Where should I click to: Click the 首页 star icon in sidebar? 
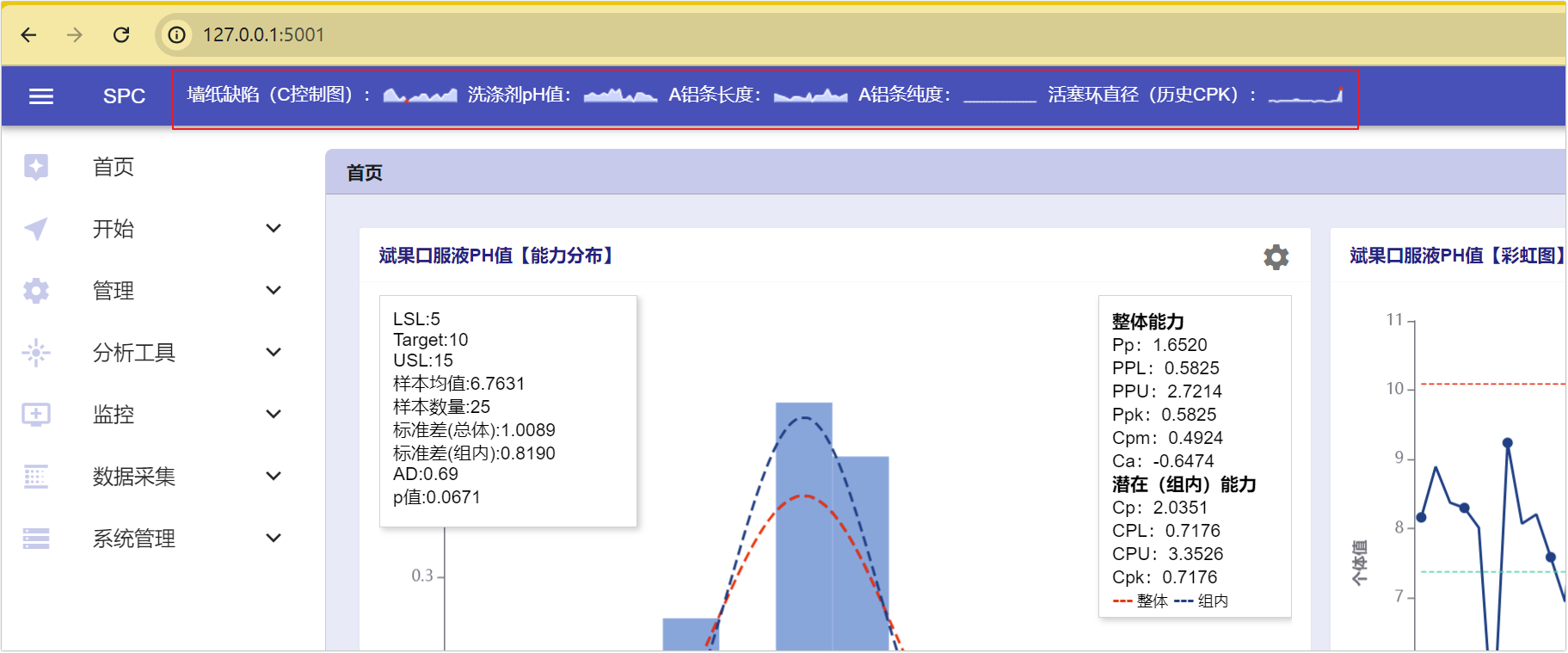point(36,167)
